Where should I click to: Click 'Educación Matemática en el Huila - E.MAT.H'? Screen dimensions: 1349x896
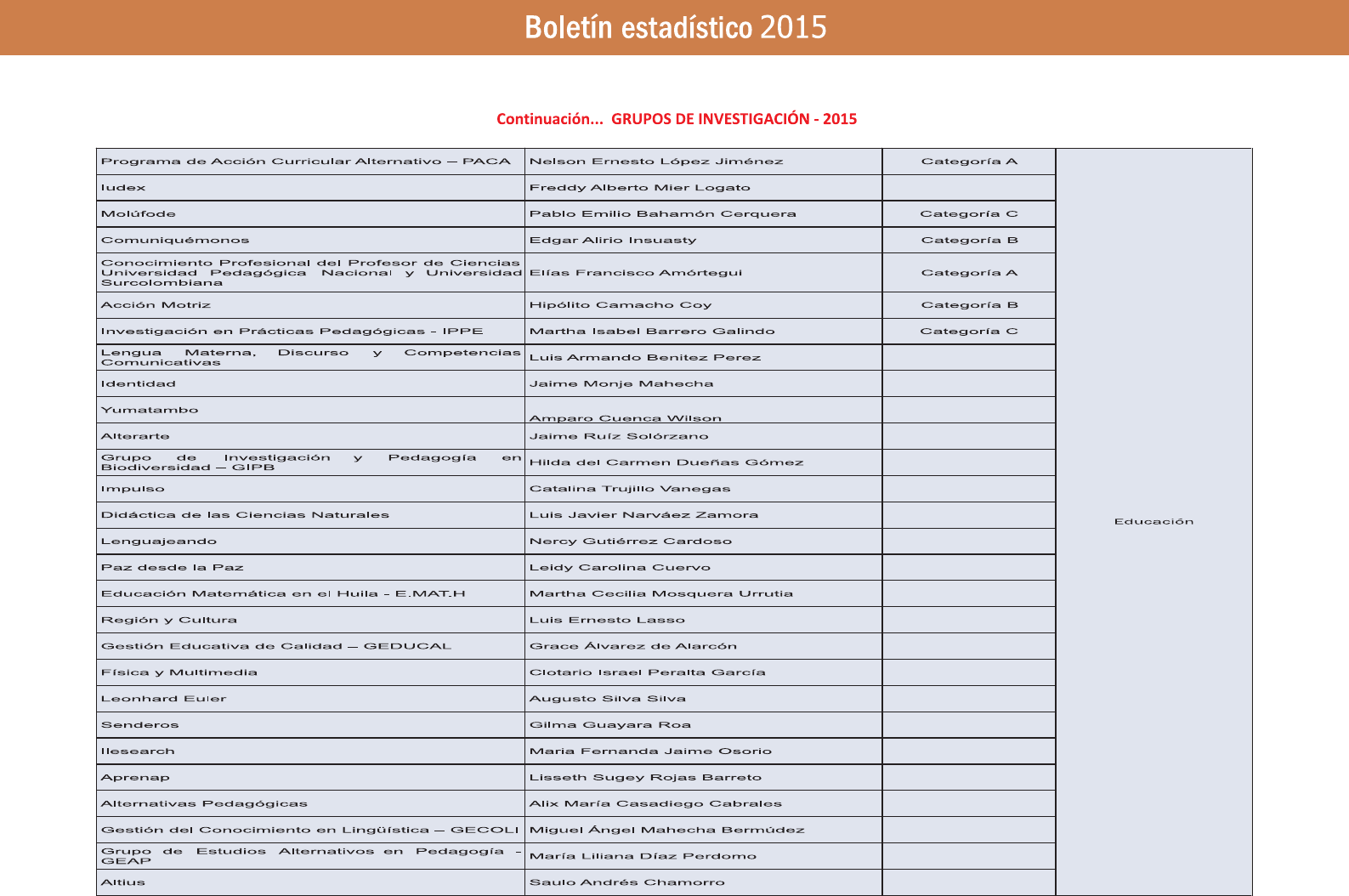point(283,594)
